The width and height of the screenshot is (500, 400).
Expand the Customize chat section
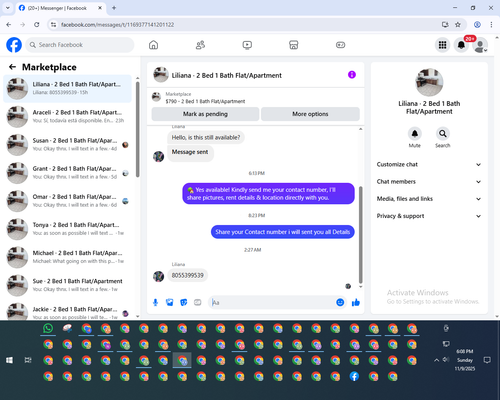click(x=429, y=164)
